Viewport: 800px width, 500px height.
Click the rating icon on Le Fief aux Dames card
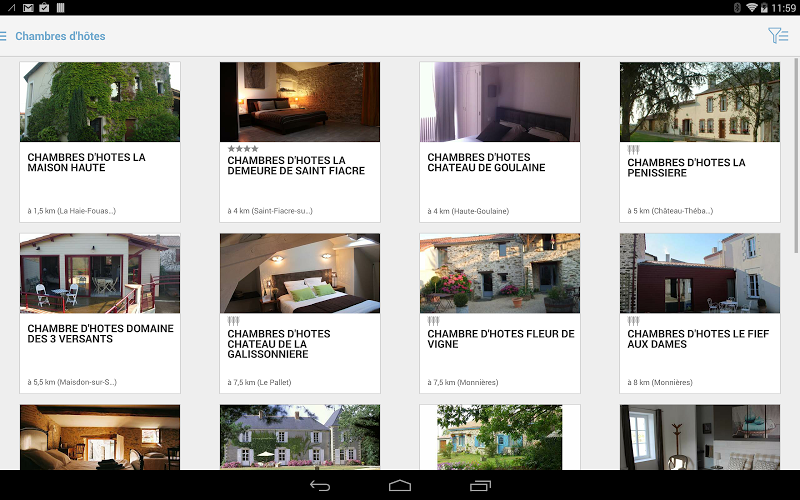[633, 321]
